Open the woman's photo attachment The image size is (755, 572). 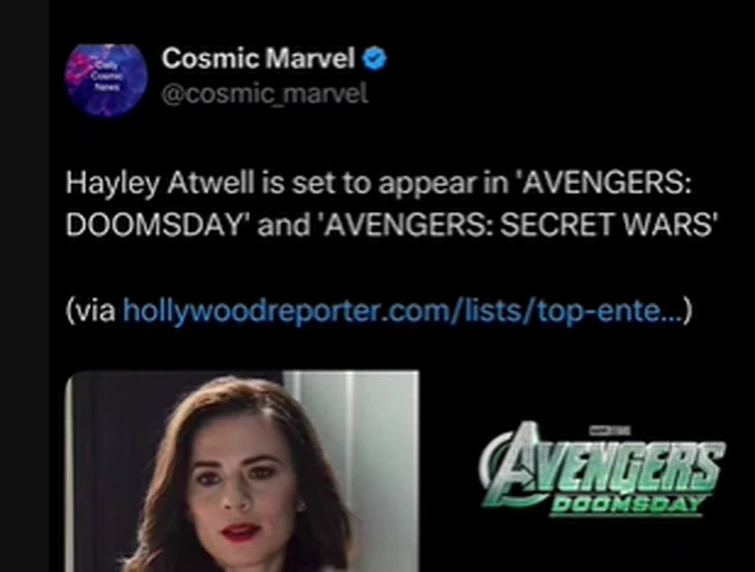click(242, 471)
